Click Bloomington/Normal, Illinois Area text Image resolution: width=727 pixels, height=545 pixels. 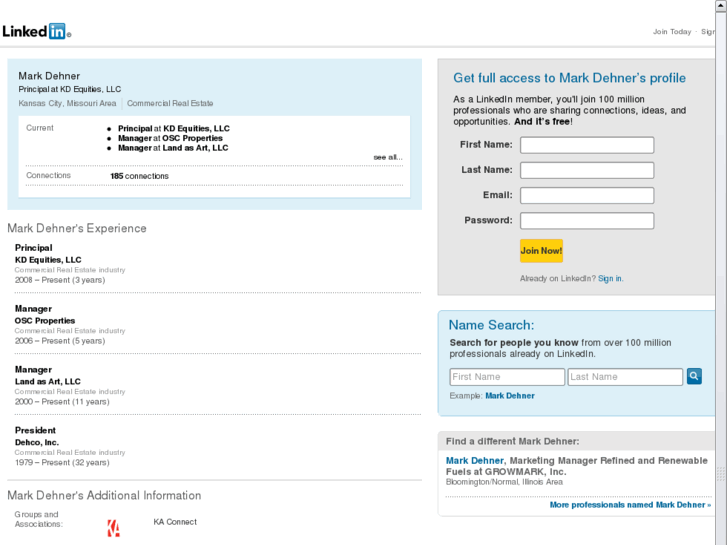(x=504, y=482)
